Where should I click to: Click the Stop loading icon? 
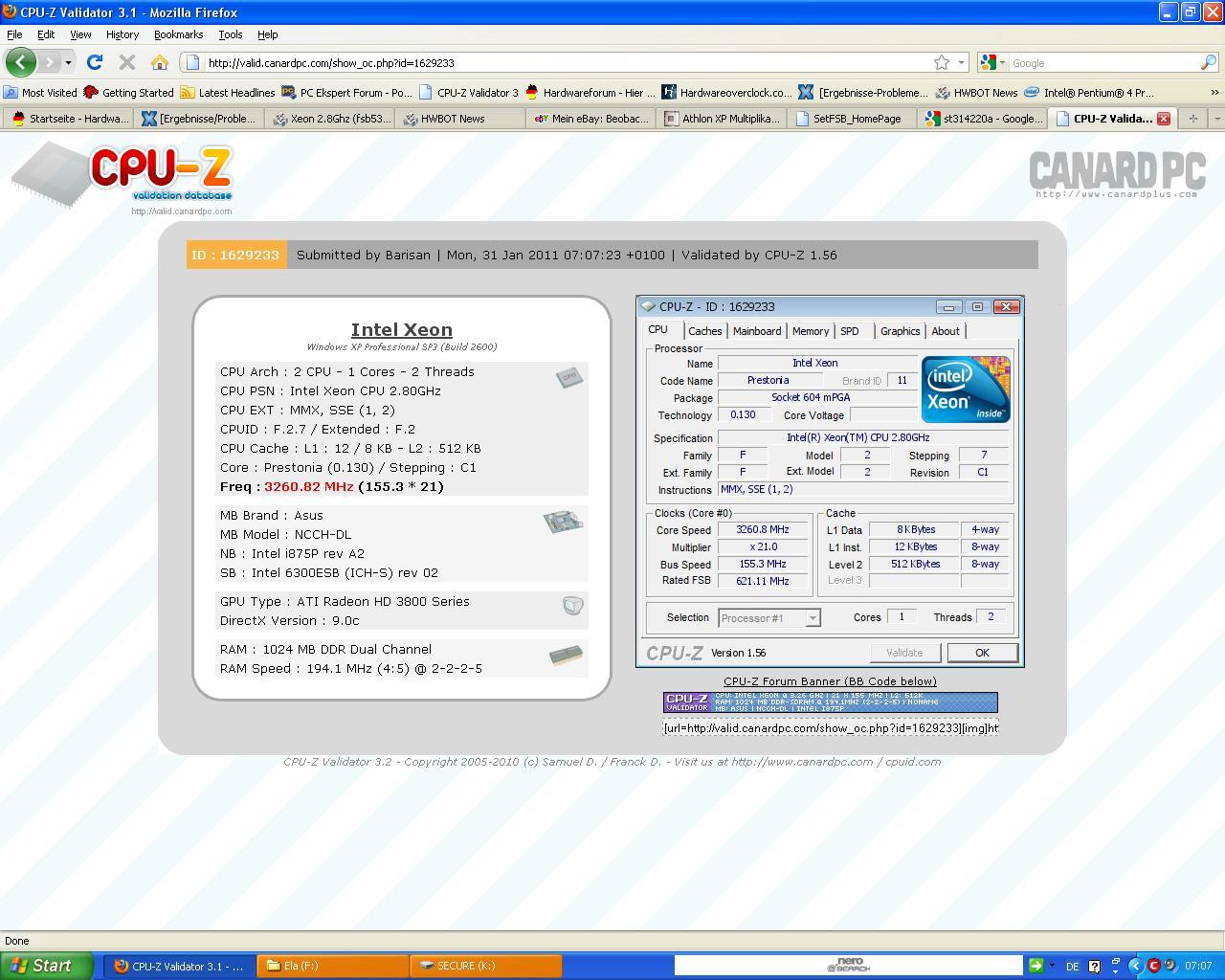pyautogui.click(x=126, y=62)
